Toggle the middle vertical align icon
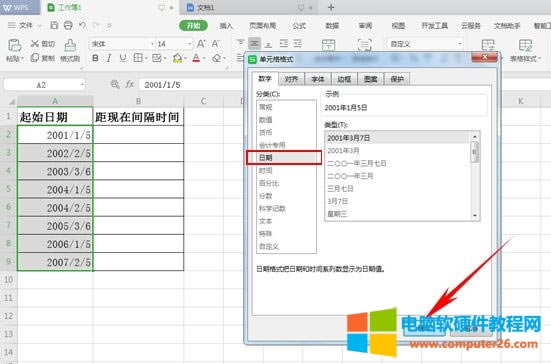Viewport: 551px width, 364px height. click(254, 43)
